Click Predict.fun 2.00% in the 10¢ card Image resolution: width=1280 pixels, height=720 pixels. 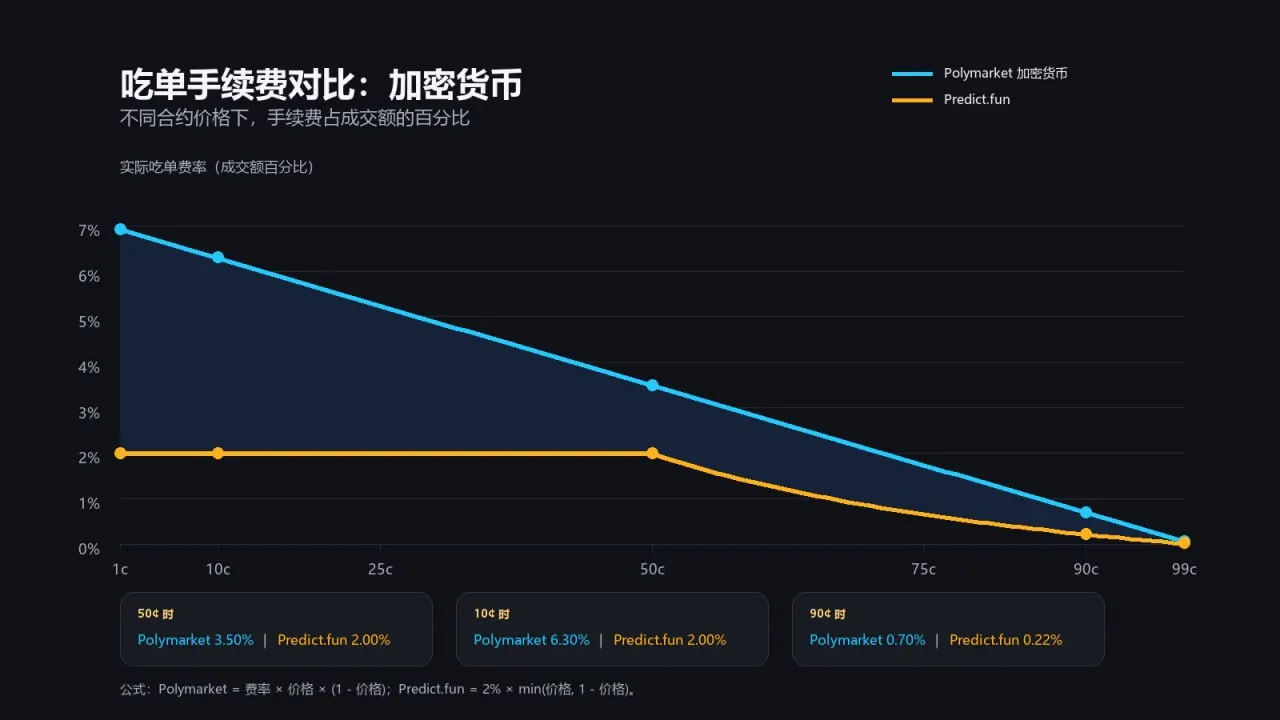click(670, 640)
